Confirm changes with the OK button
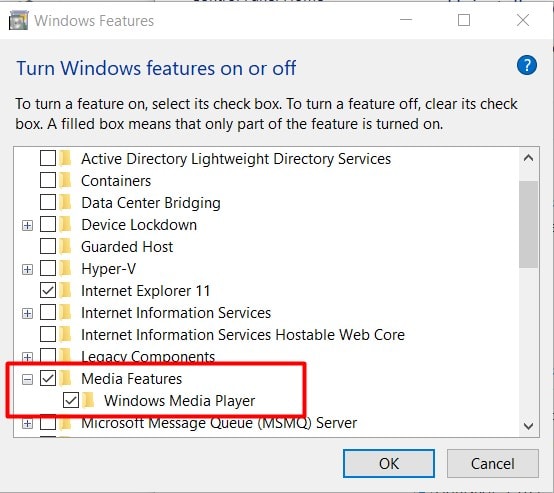Viewport: 554px width, 493px height. [389, 463]
